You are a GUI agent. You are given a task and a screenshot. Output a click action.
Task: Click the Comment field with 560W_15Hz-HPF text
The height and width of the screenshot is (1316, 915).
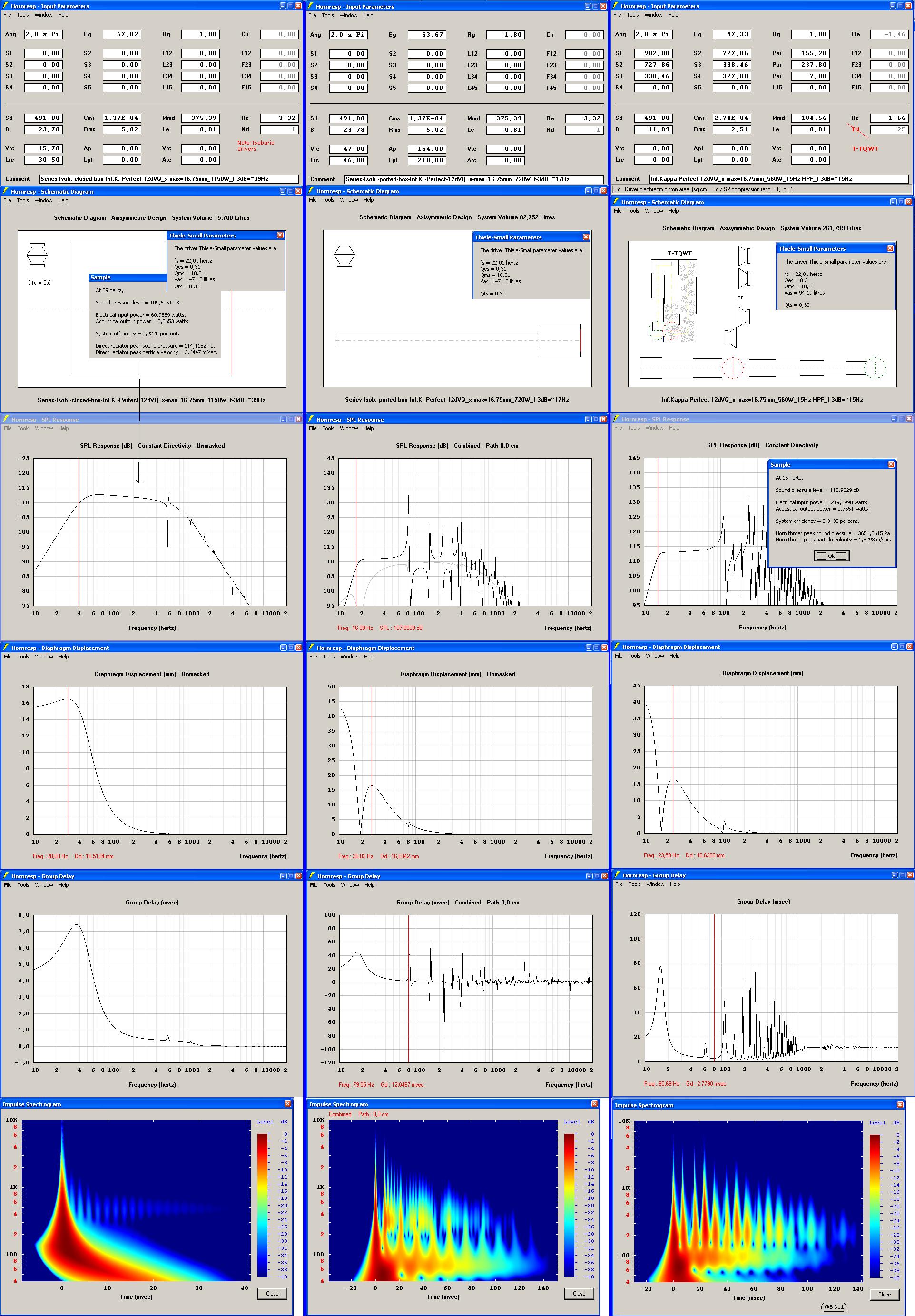pyautogui.click(x=779, y=179)
